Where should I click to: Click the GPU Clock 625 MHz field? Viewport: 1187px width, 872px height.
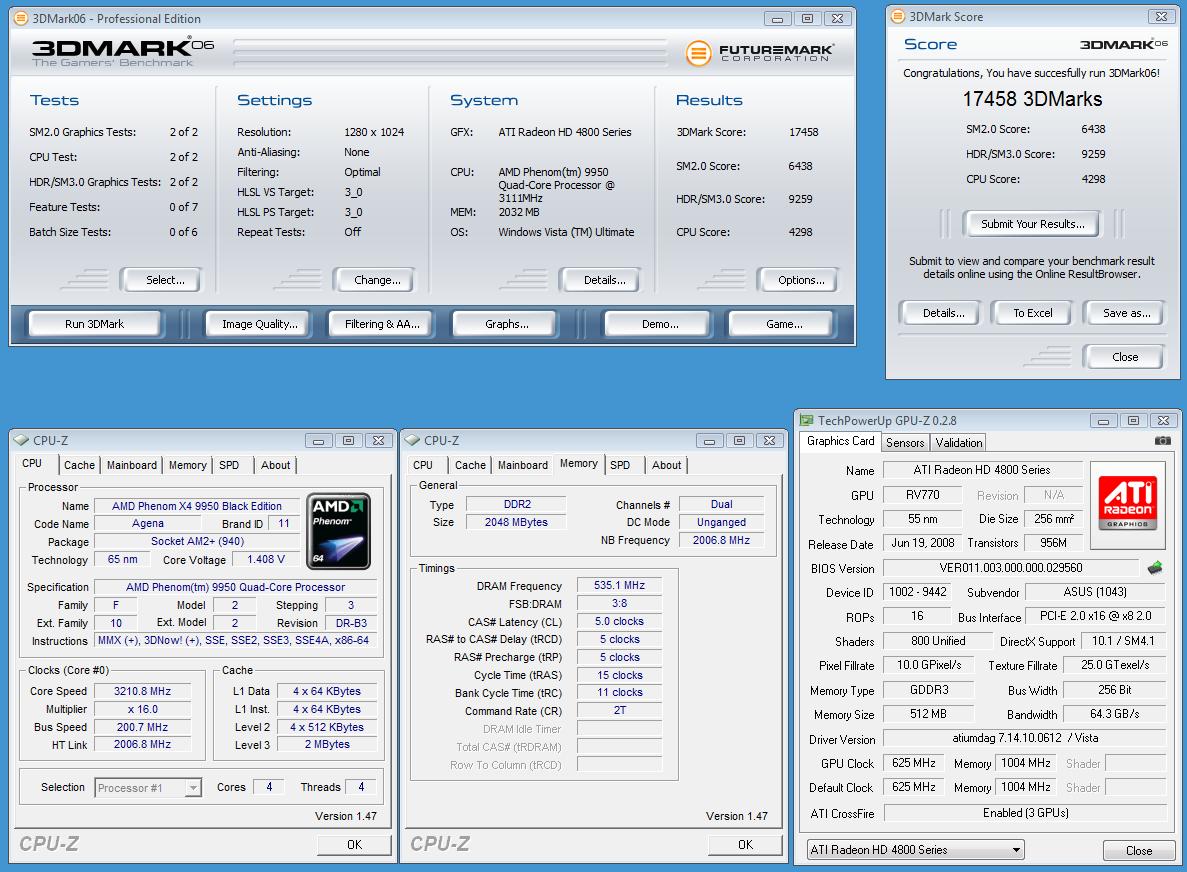[914, 763]
